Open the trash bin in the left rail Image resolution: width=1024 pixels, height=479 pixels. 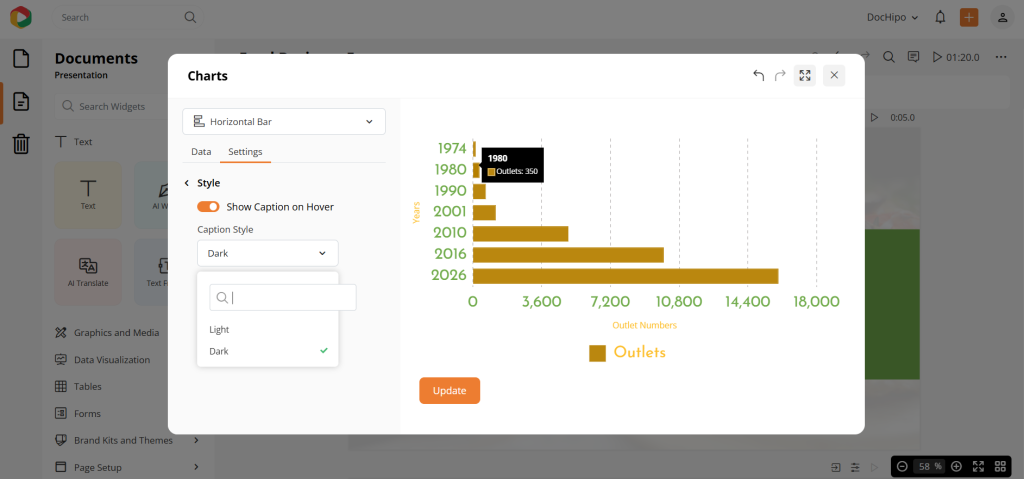(x=21, y=144)
